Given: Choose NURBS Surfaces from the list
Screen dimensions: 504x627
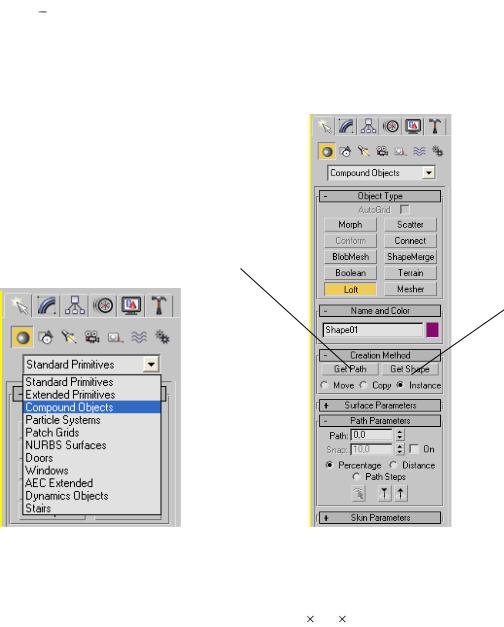Looking at the screenshot, I should (x=92, y=445).
